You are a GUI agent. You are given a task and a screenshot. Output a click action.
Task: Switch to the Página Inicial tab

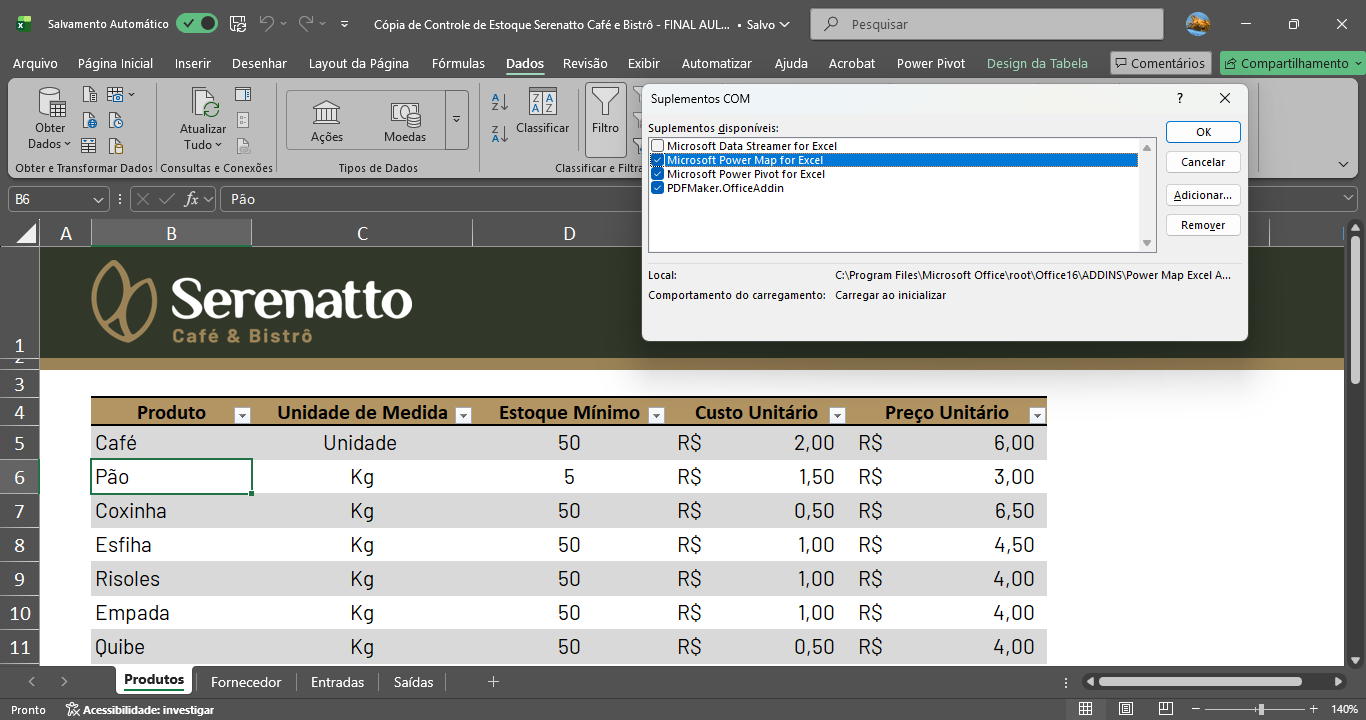(x=116, y=63)
